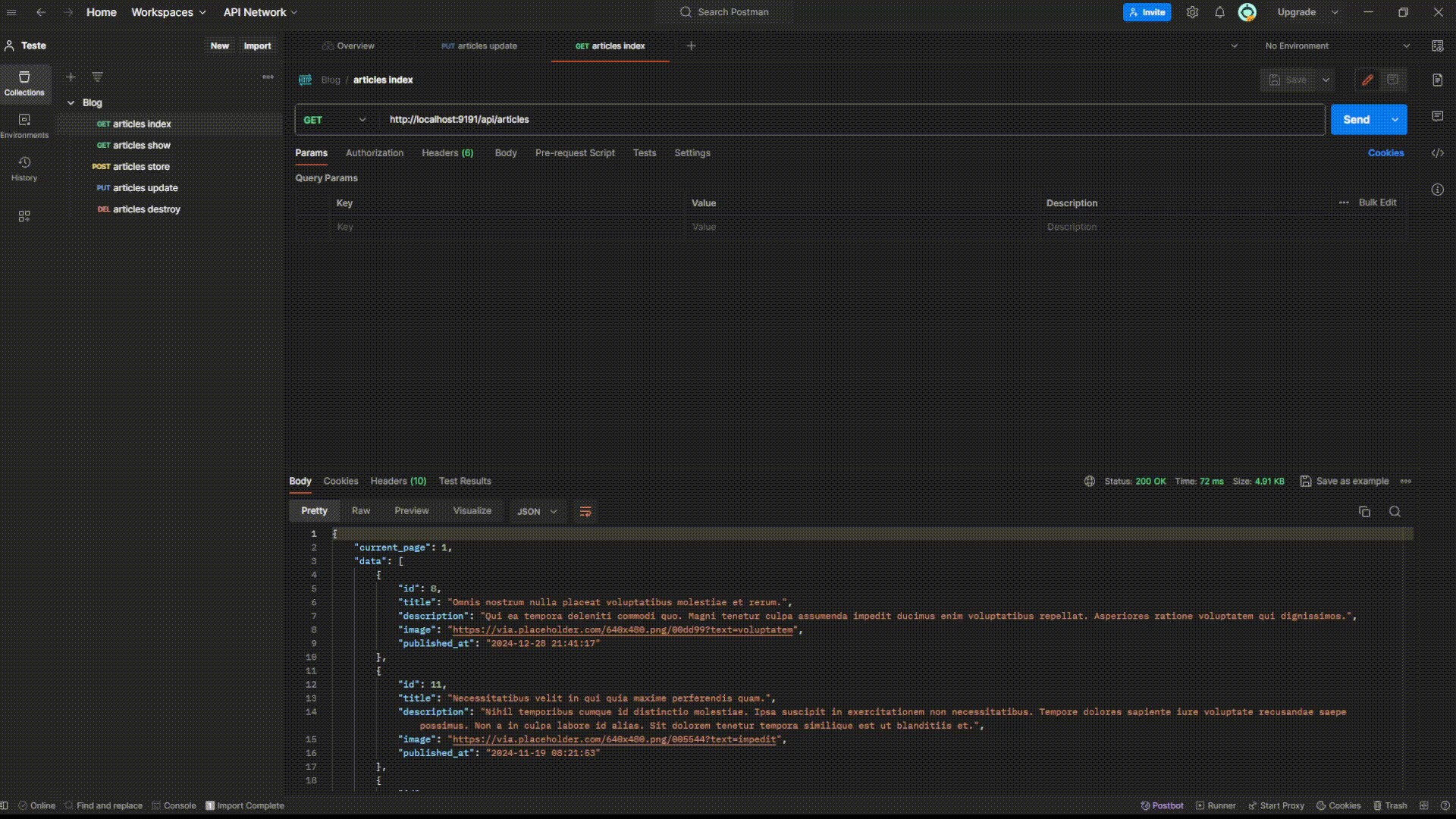Open the Collections sidebar panel
Image resolution: width=1456 pixels, height=819 pixels.
pos(24,83)
